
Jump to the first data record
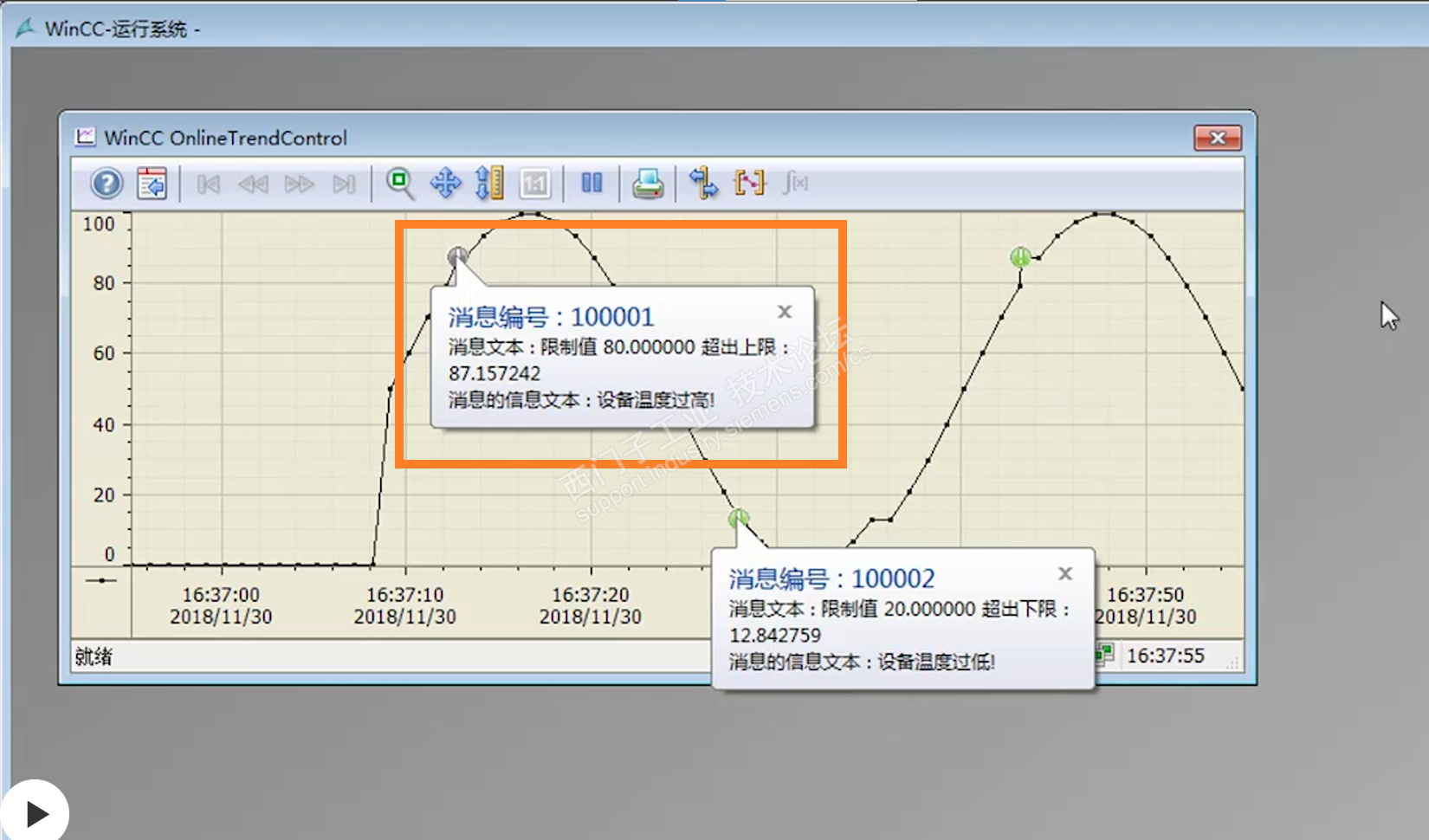(x=208, y=184)
